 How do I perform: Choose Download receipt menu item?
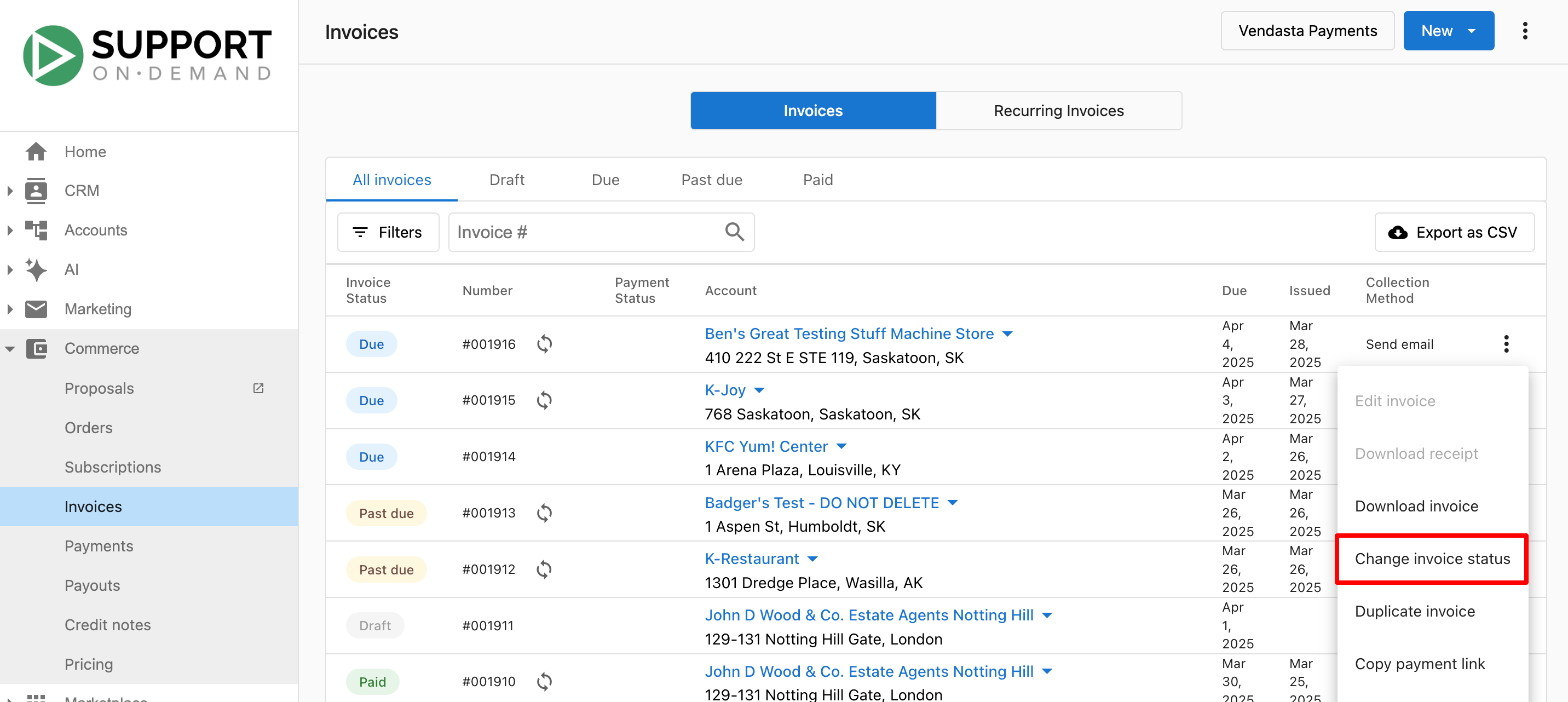point(1432,453)
